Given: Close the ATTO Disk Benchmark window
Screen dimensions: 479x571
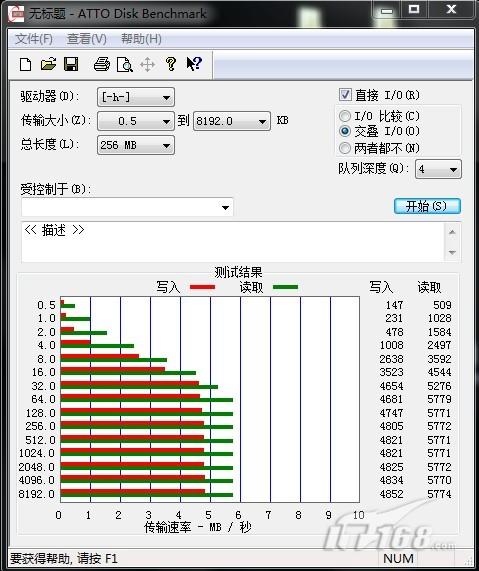Looking at the screenshot, I should pyautogui.click(x=451, y=9).
